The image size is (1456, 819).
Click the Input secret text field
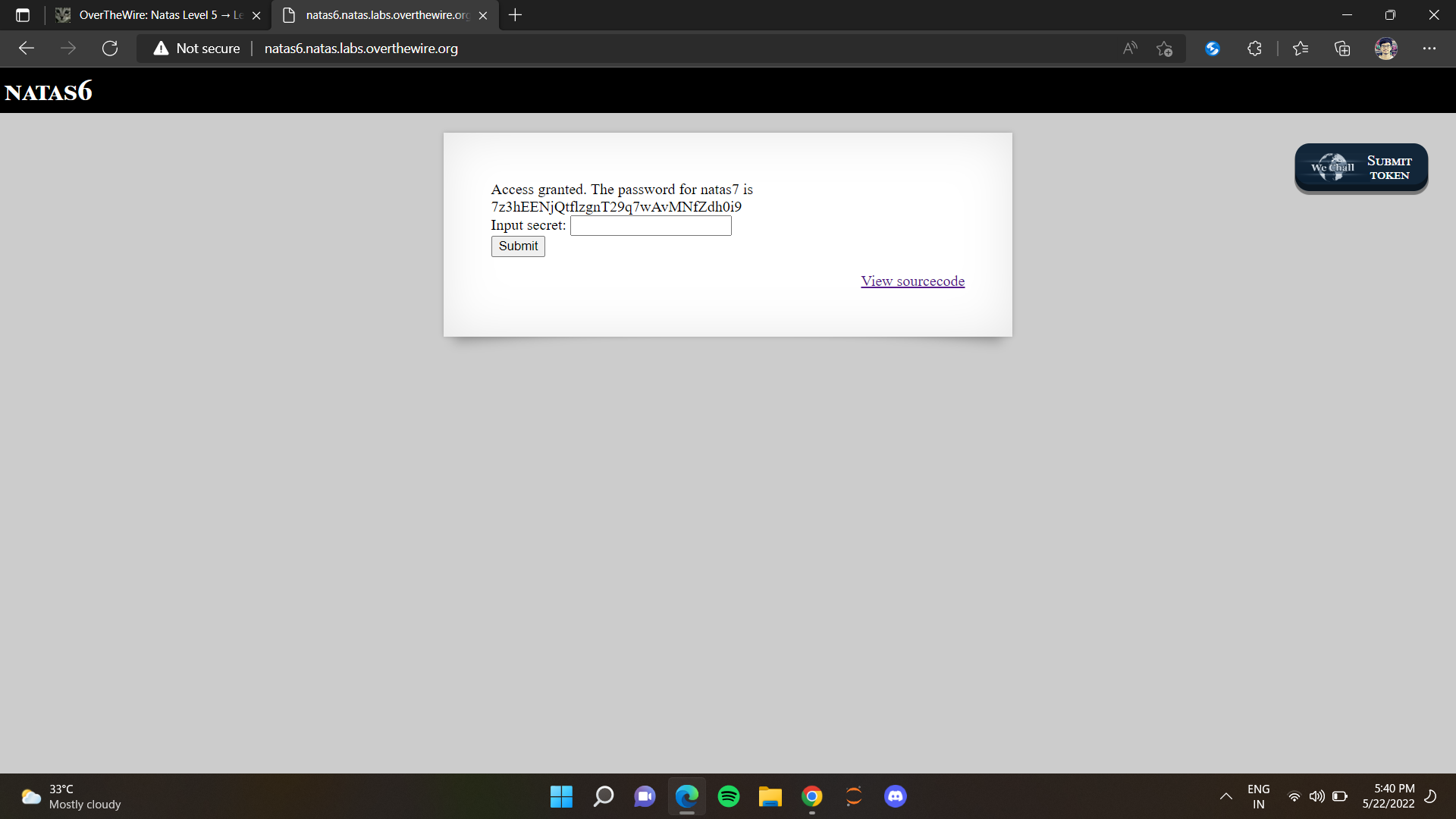651,226
